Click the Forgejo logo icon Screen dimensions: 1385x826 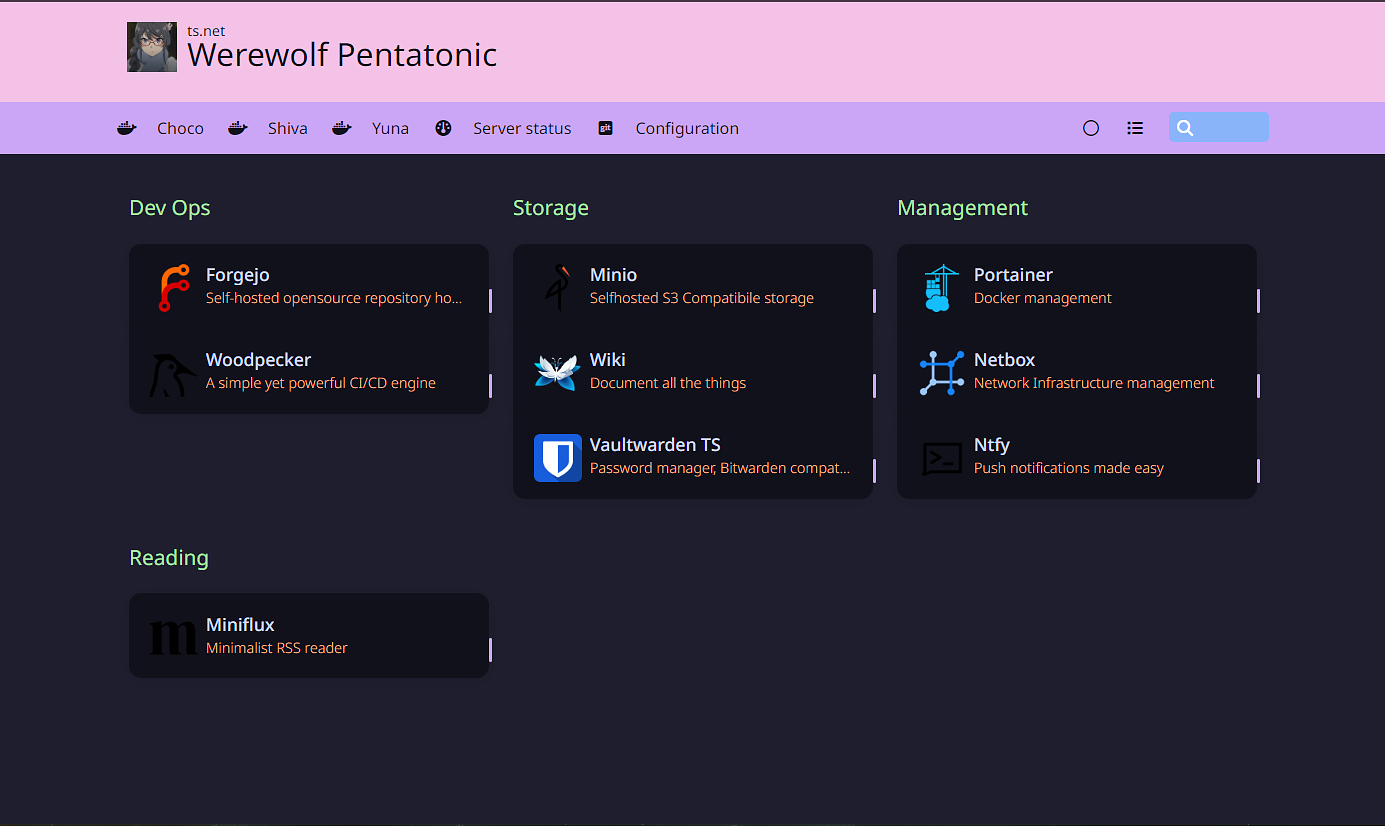point(174,287)
